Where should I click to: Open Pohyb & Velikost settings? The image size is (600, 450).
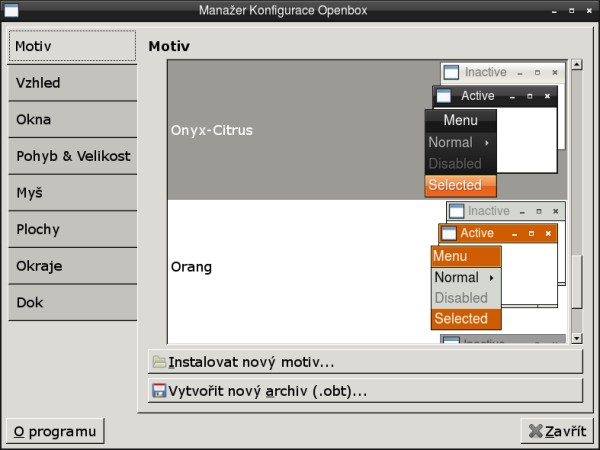(72, 156)
